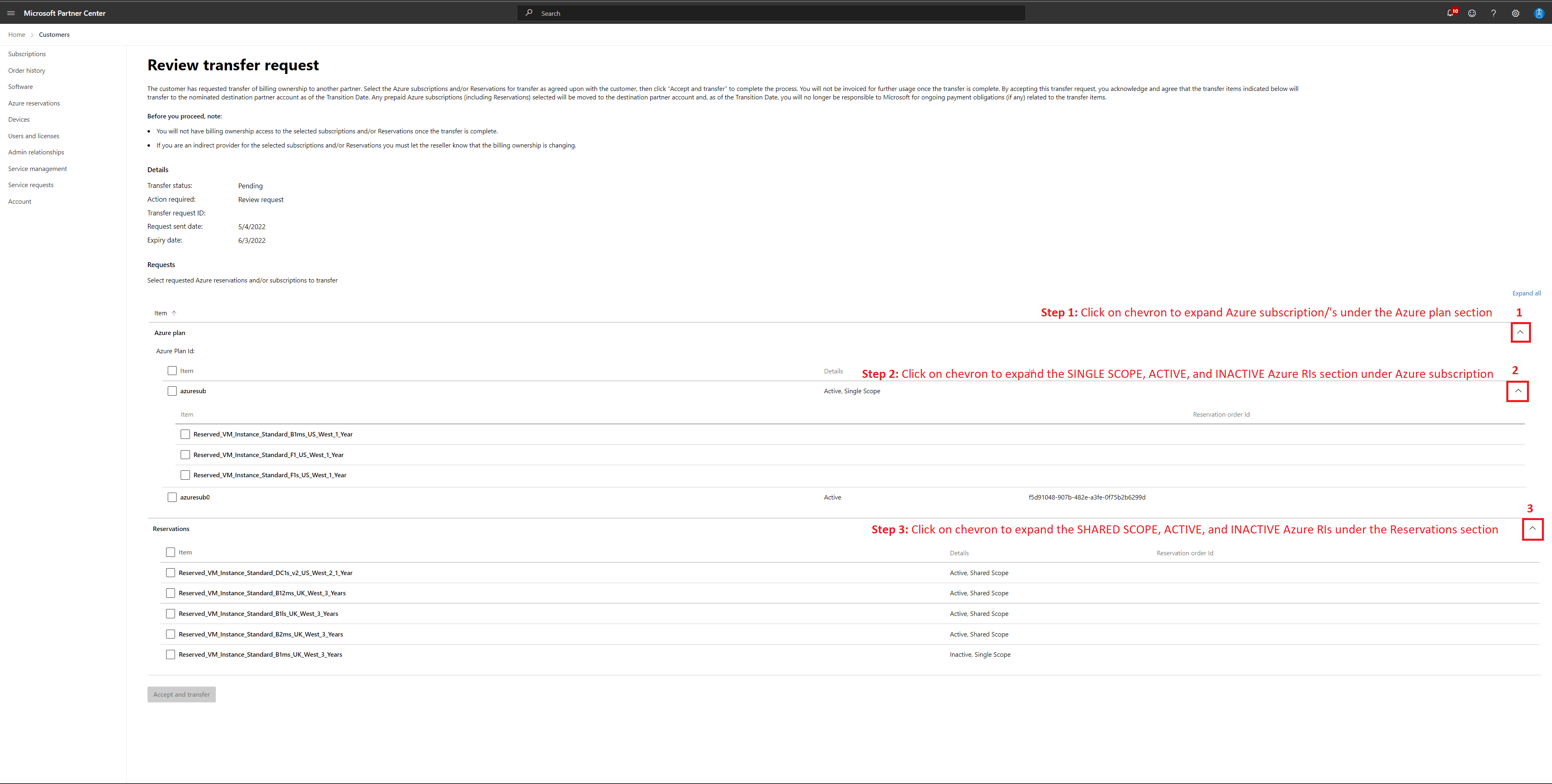Image resolution: width=1552 pixels, height=784 pixels.
Task: Collapse the azuresub row chevron
Action: tap(1518, 391)
